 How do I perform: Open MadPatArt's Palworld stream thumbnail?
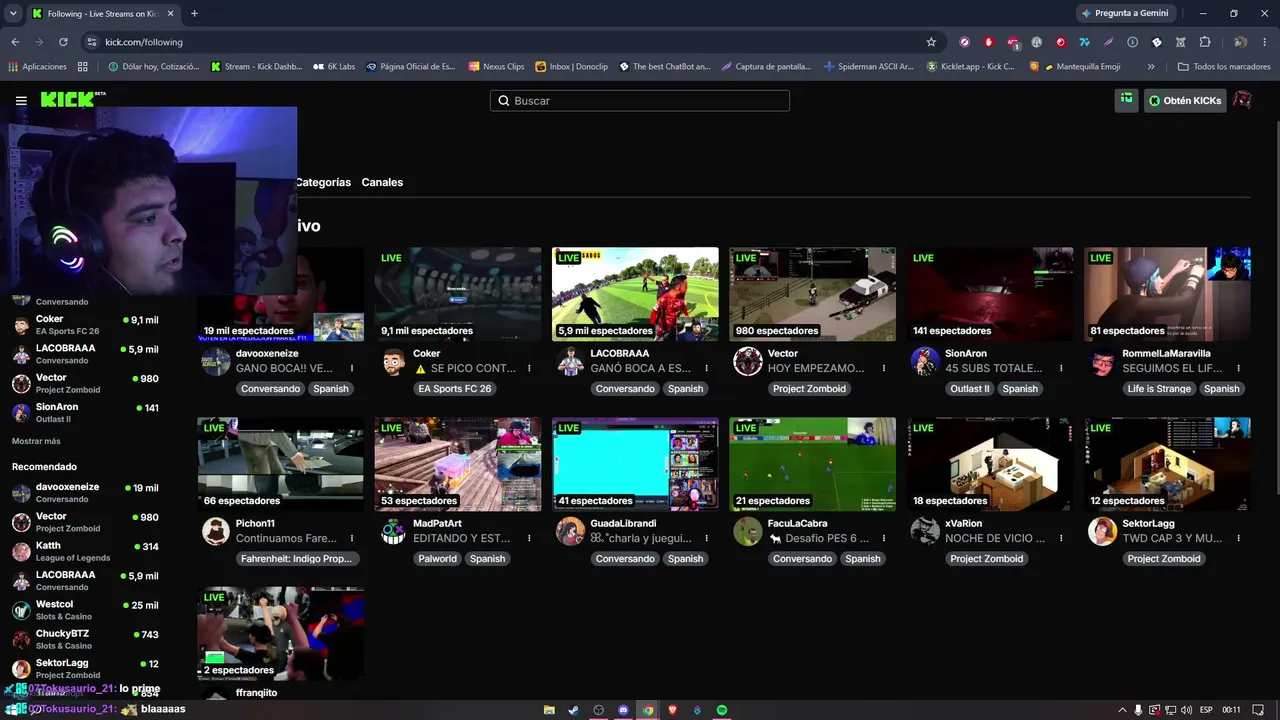click(x=458, y=464)
